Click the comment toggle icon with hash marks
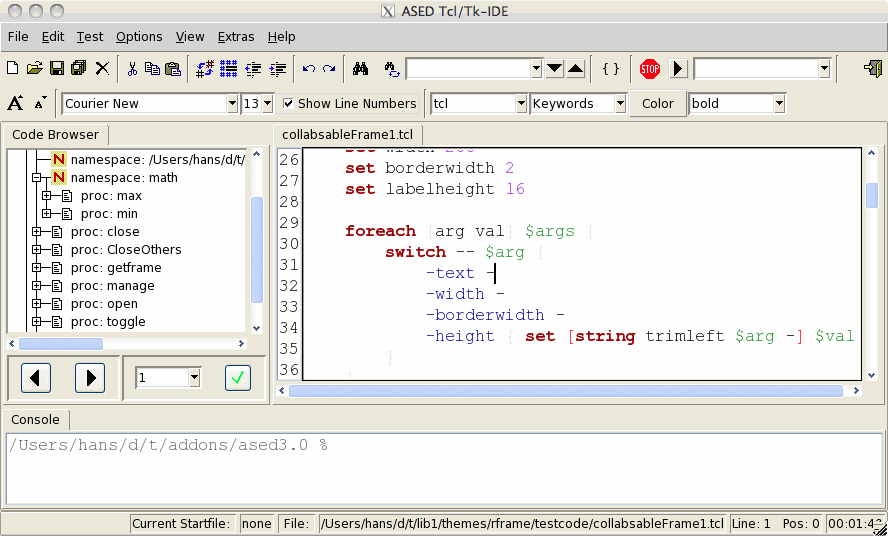 click(205, 69)
